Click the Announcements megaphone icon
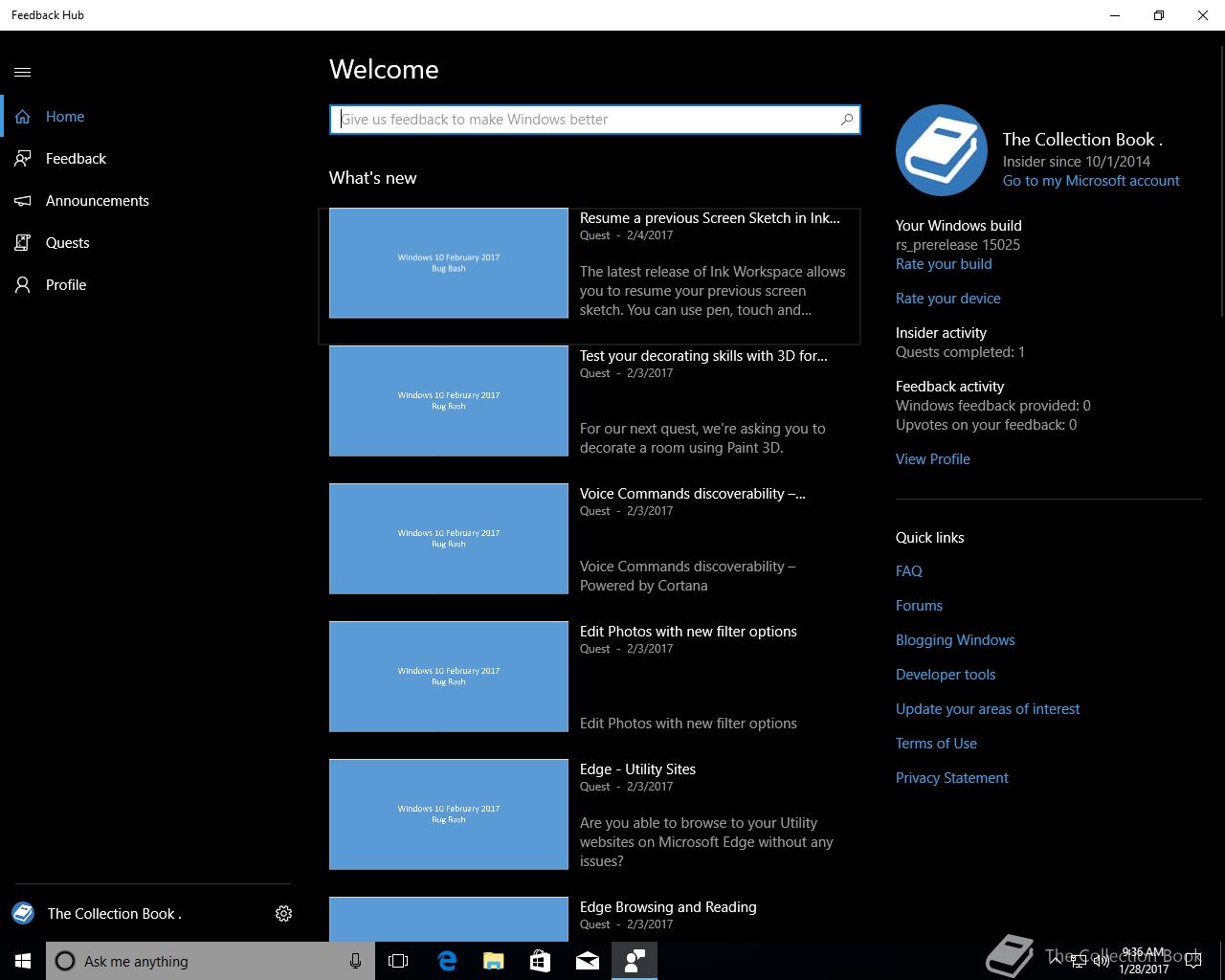The height and width of the screenshot is (980, 1225). 23,201
